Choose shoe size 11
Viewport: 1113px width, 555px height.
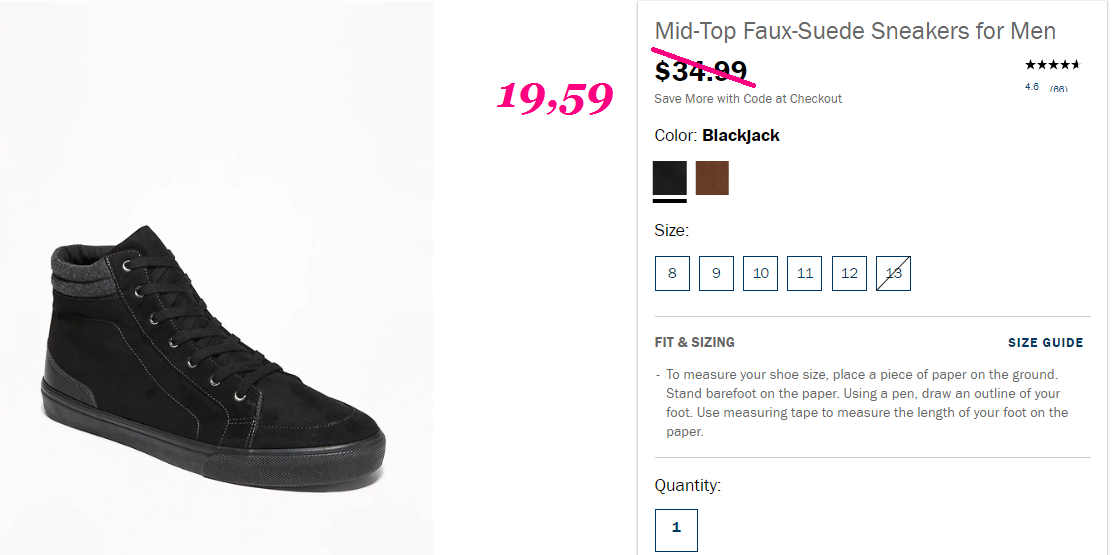(x=804, y=273)
